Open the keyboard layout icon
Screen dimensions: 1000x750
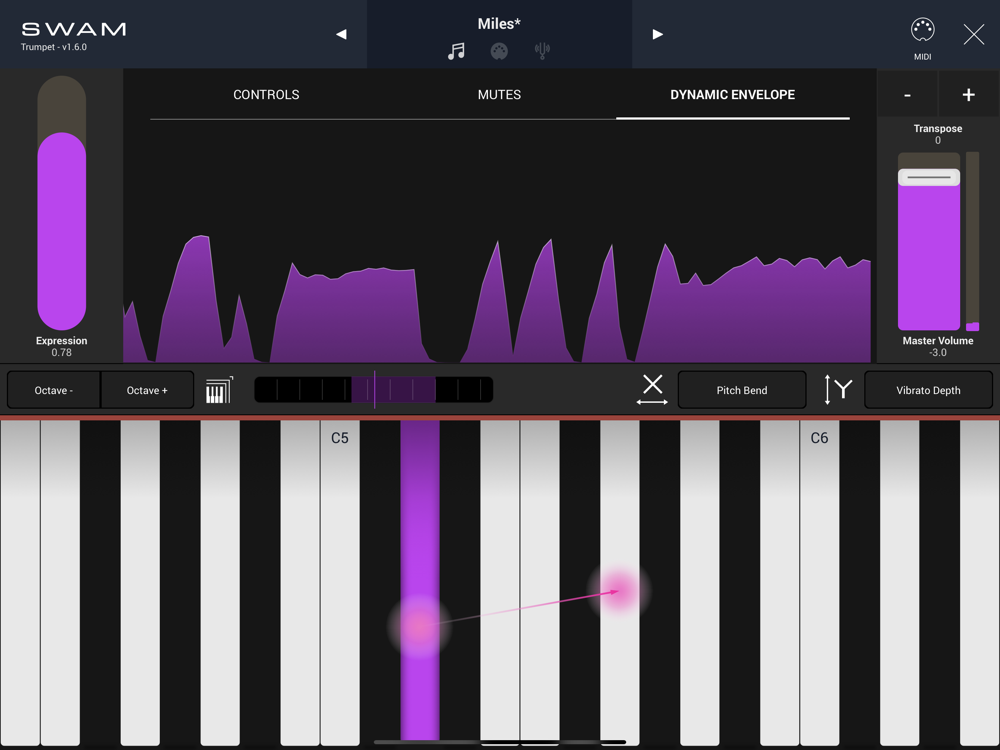click(x=219, y=390)
